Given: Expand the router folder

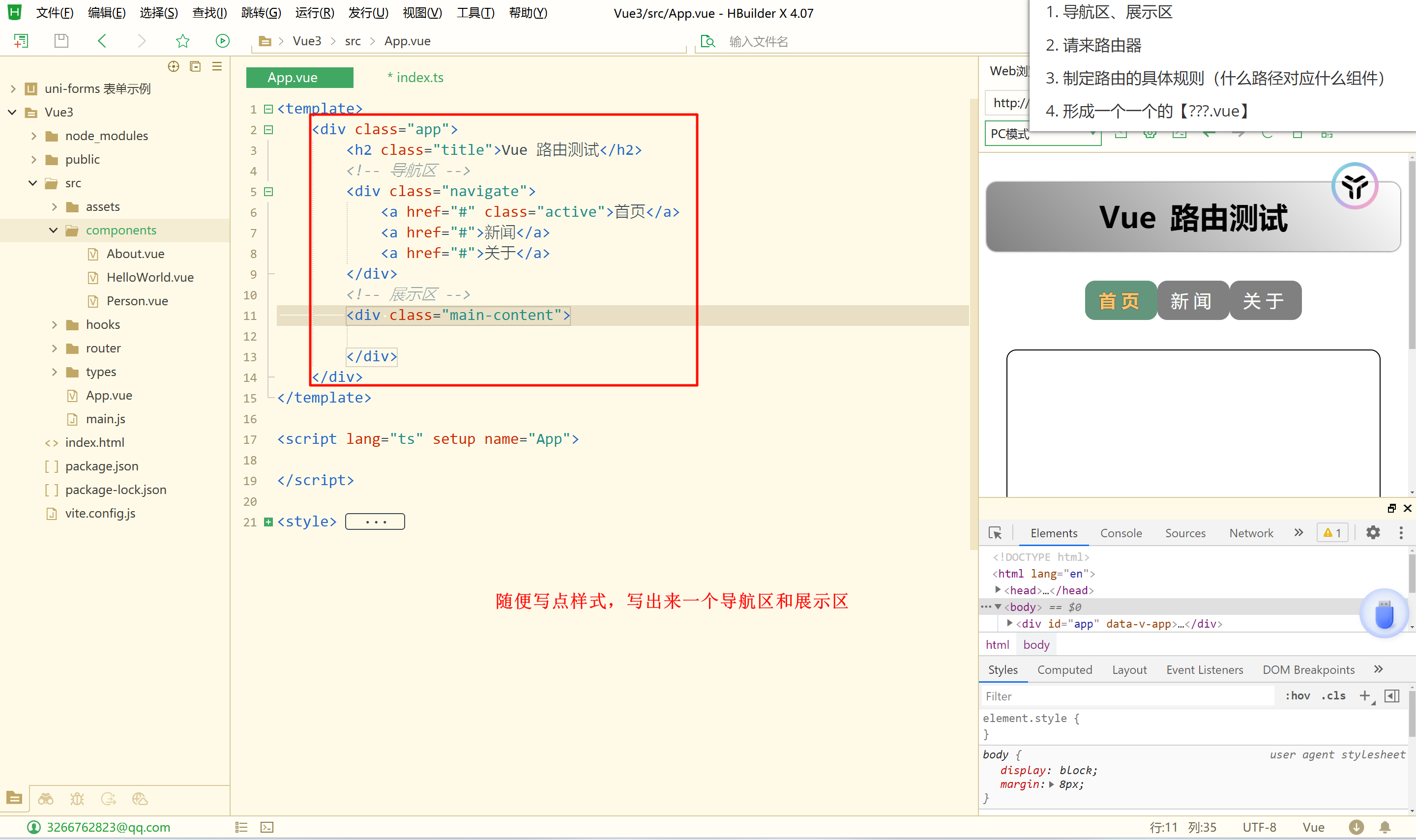Looking at the screenshot, I should pos(55,348).
